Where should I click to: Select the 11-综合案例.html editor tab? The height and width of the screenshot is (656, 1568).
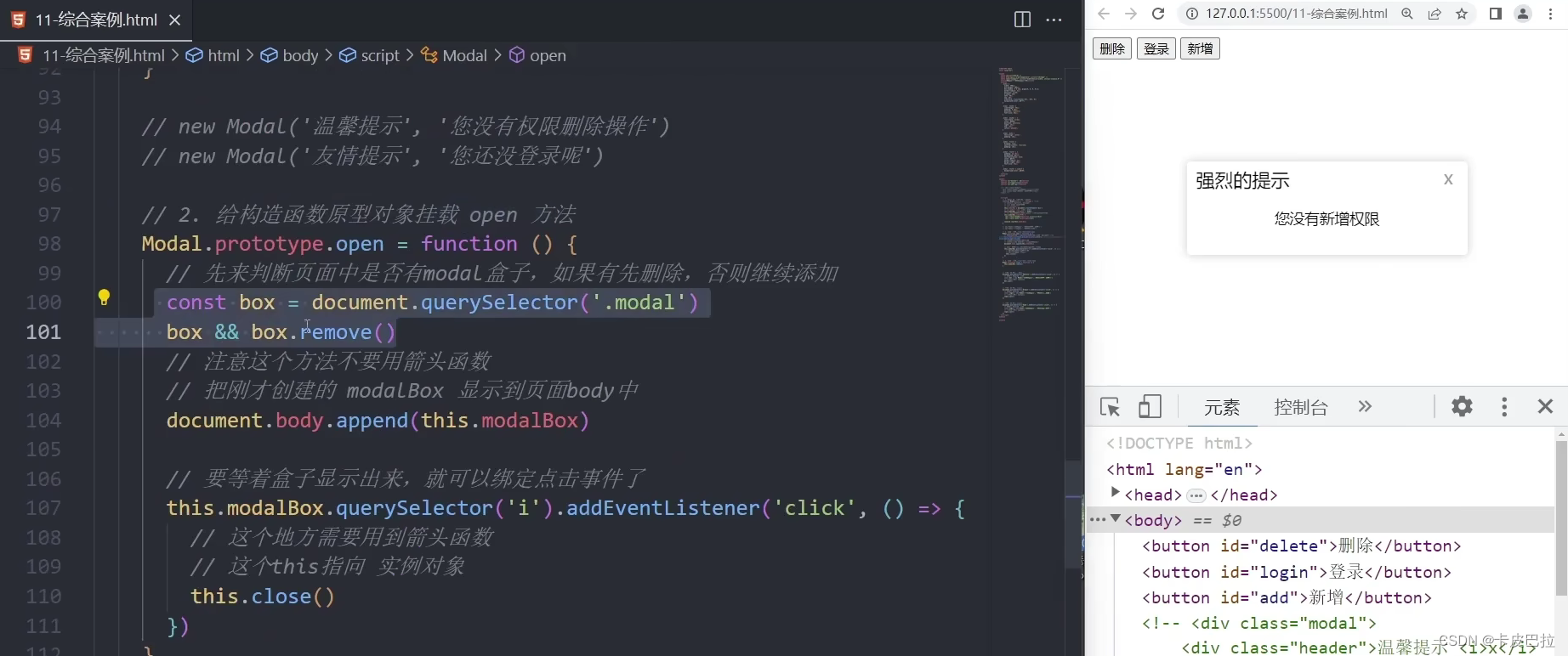point(96,20)
